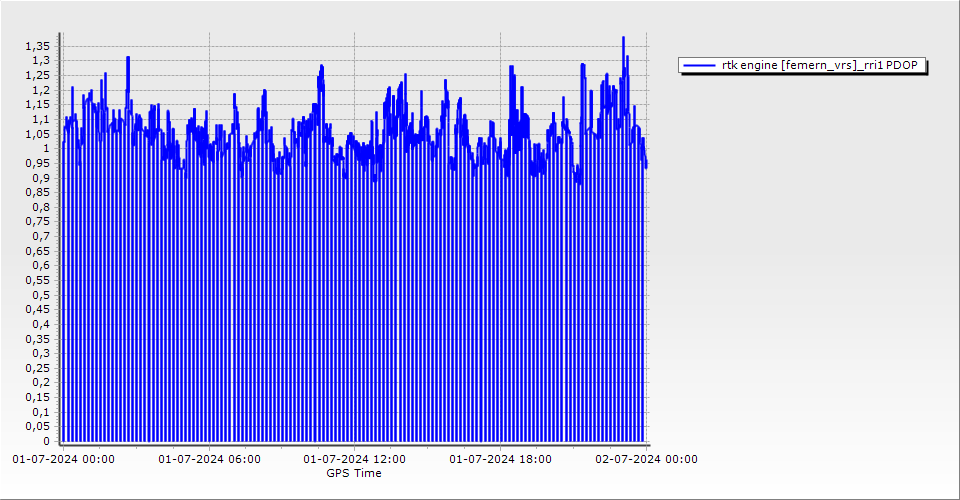Screen dimensions: 960x500
Task: Click the 1,1 value on the Y axis
Action: (x=40, y=119)
